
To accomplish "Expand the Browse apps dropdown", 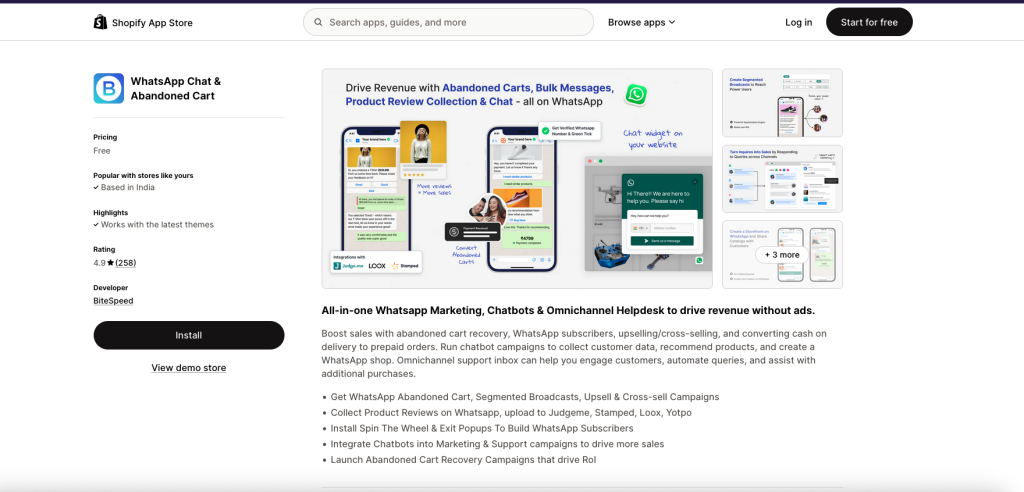I will pyautogui.click(x=641, y=22).
